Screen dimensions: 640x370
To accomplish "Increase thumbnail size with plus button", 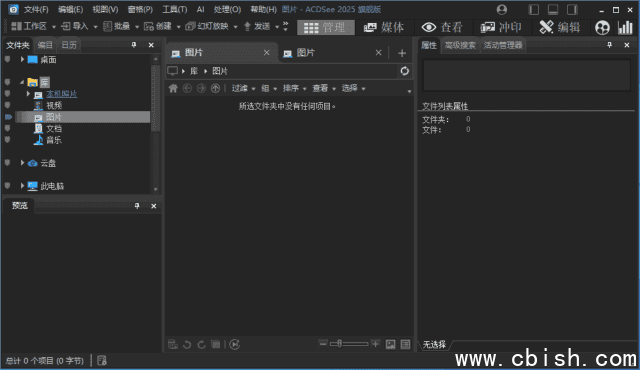I will 376,344.
